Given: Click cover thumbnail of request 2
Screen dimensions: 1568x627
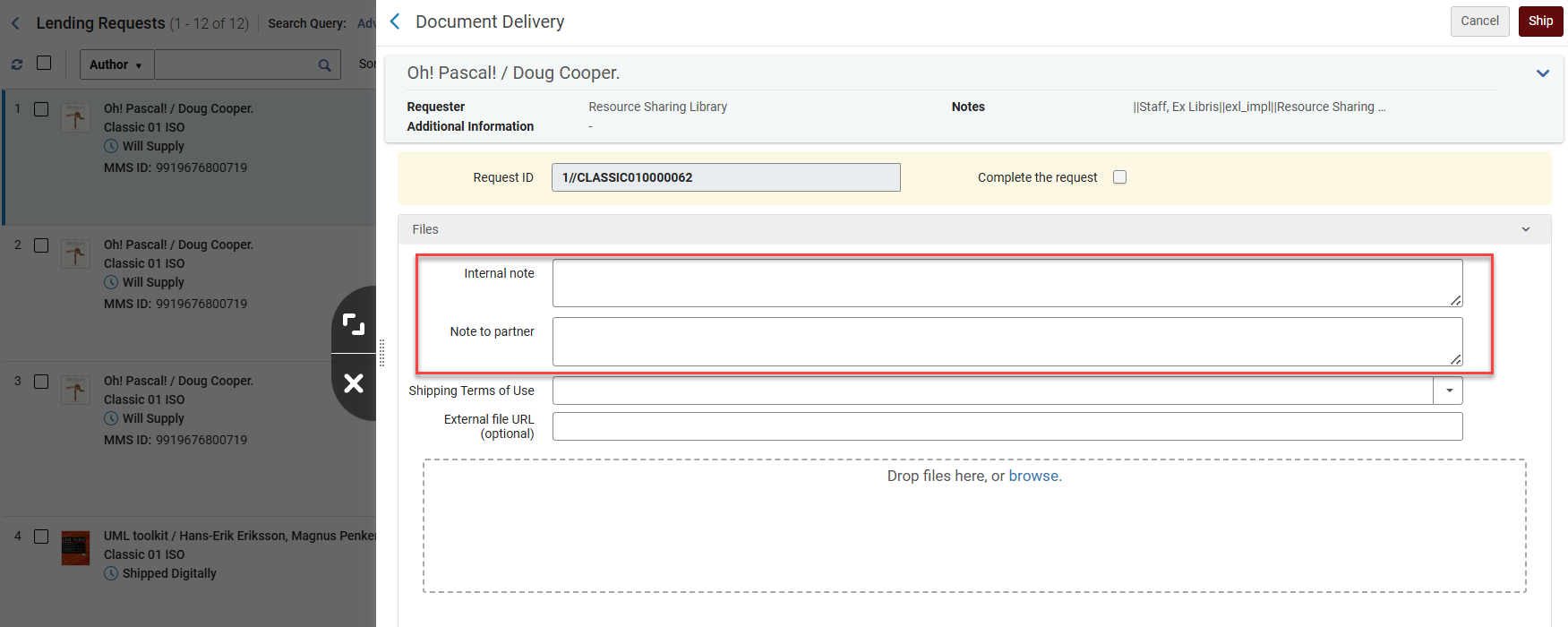Looking at the screenshot, I should [75, 253].
